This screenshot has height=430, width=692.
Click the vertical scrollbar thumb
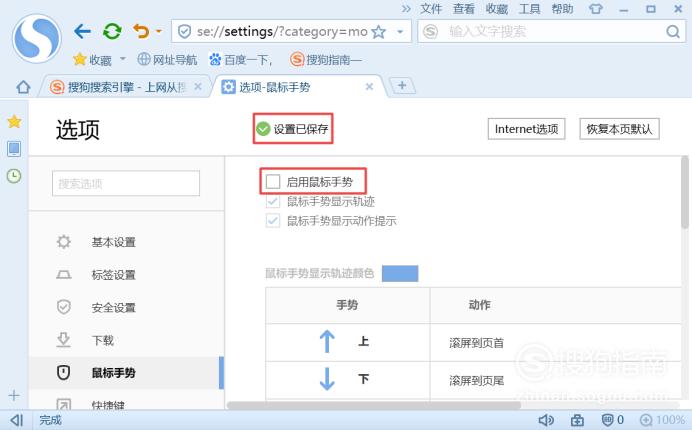tap(685, 192)
